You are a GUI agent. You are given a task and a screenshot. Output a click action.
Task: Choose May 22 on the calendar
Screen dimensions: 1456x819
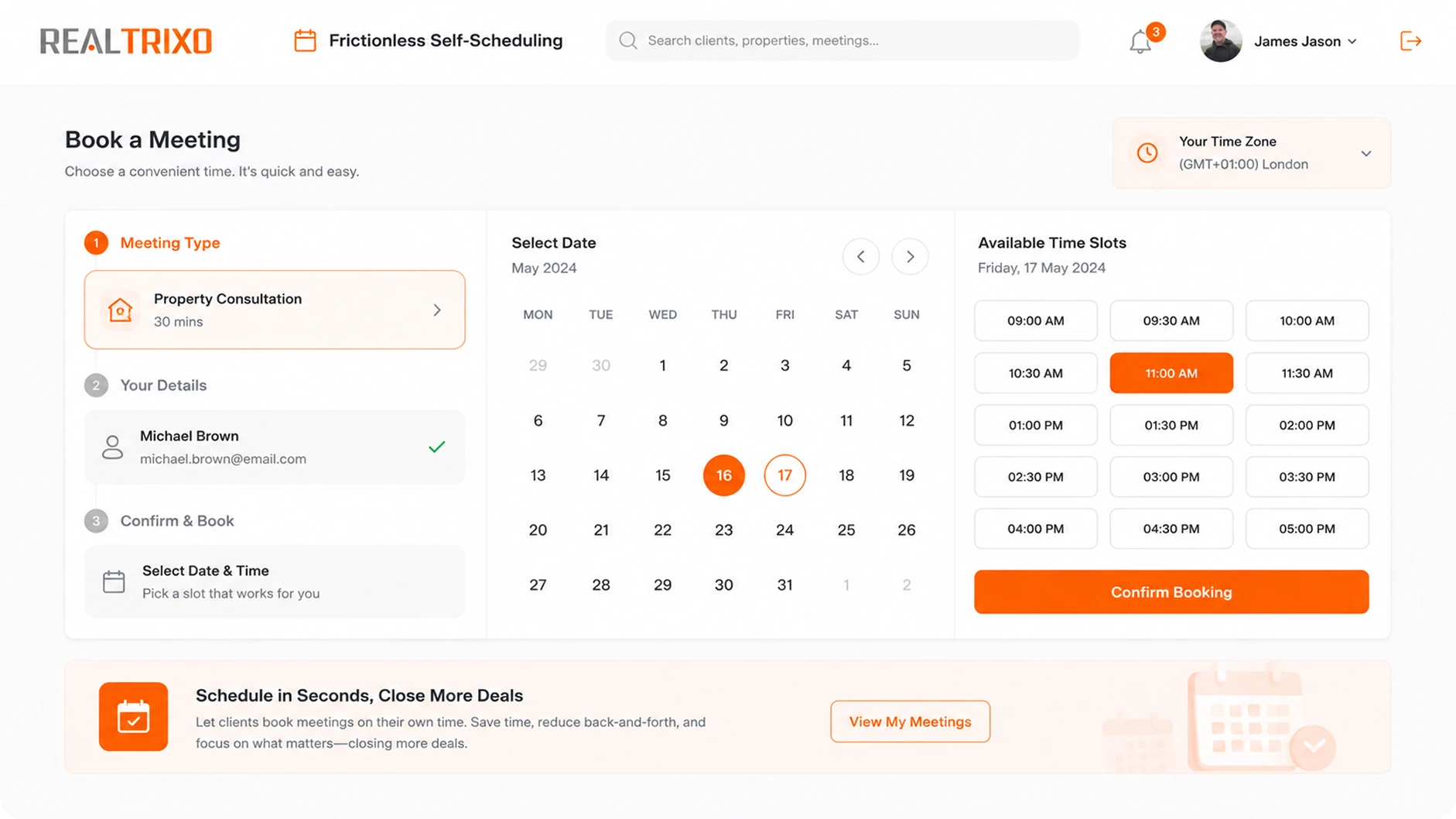(662, 530)
